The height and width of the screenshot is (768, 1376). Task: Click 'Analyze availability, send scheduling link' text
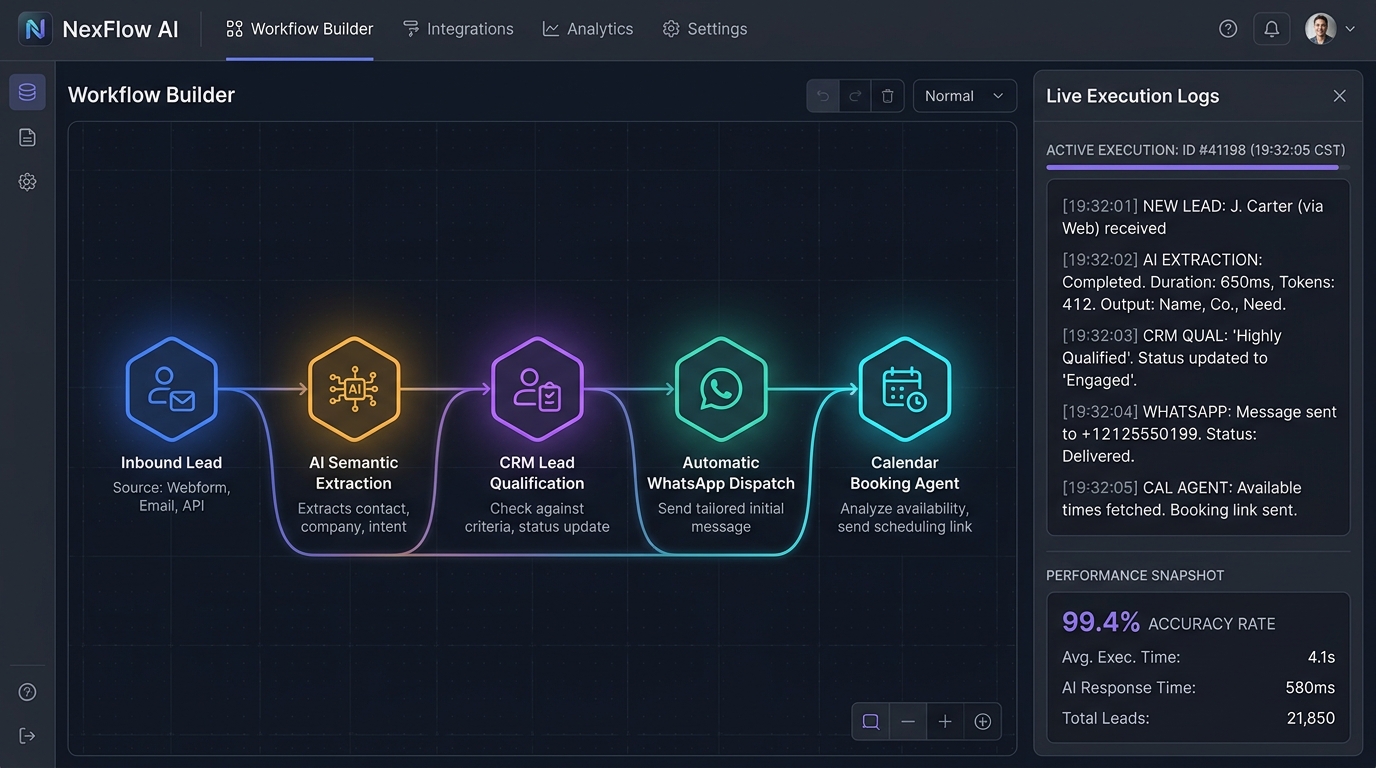(x=905, y=518)
